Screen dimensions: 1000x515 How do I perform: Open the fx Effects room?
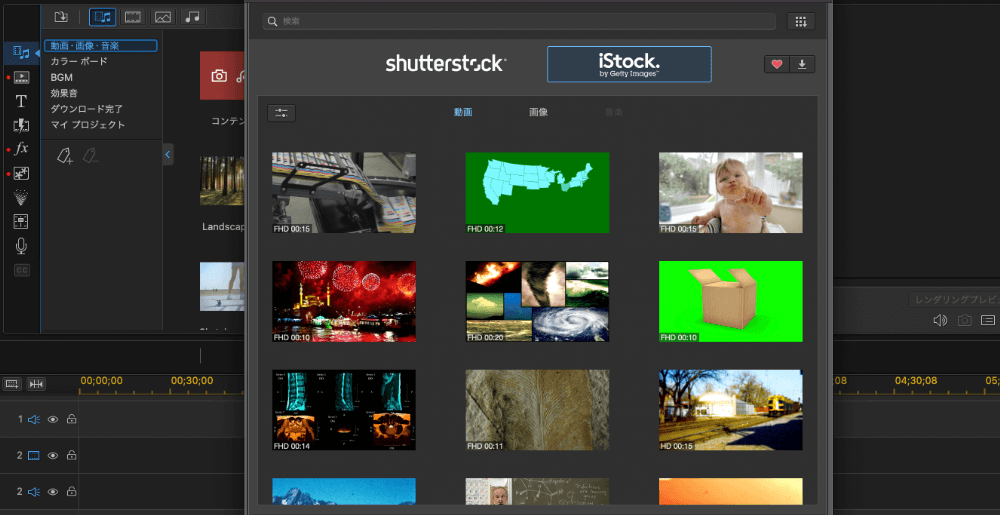pyautogui.click(x=21, y=149)
